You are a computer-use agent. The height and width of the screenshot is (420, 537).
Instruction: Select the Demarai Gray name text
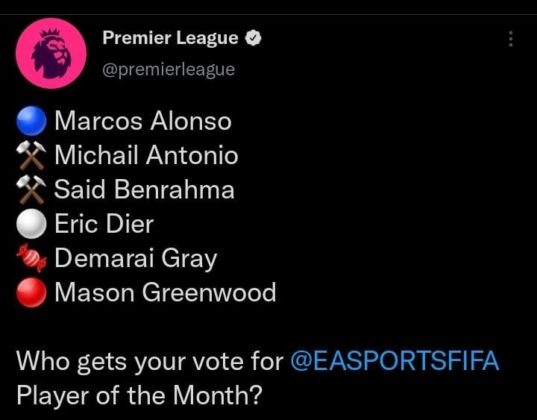click(x=136, y=259)
